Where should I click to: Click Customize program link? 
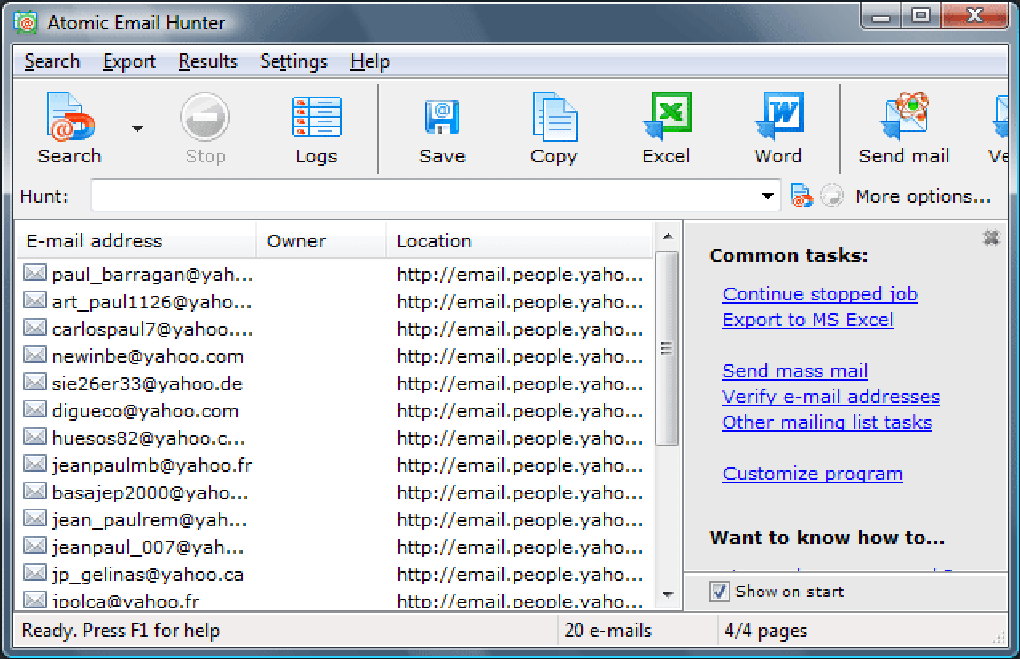pos(812,474)
